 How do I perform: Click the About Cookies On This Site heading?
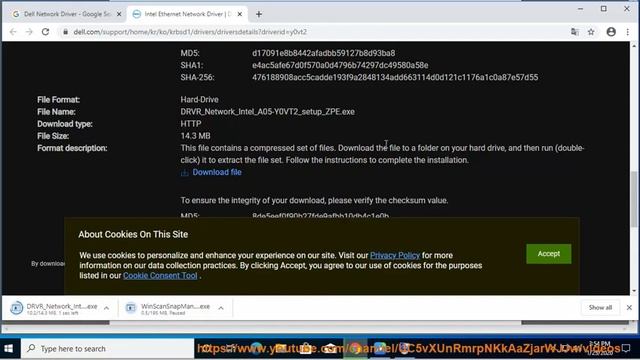click(x=133, y=235)
